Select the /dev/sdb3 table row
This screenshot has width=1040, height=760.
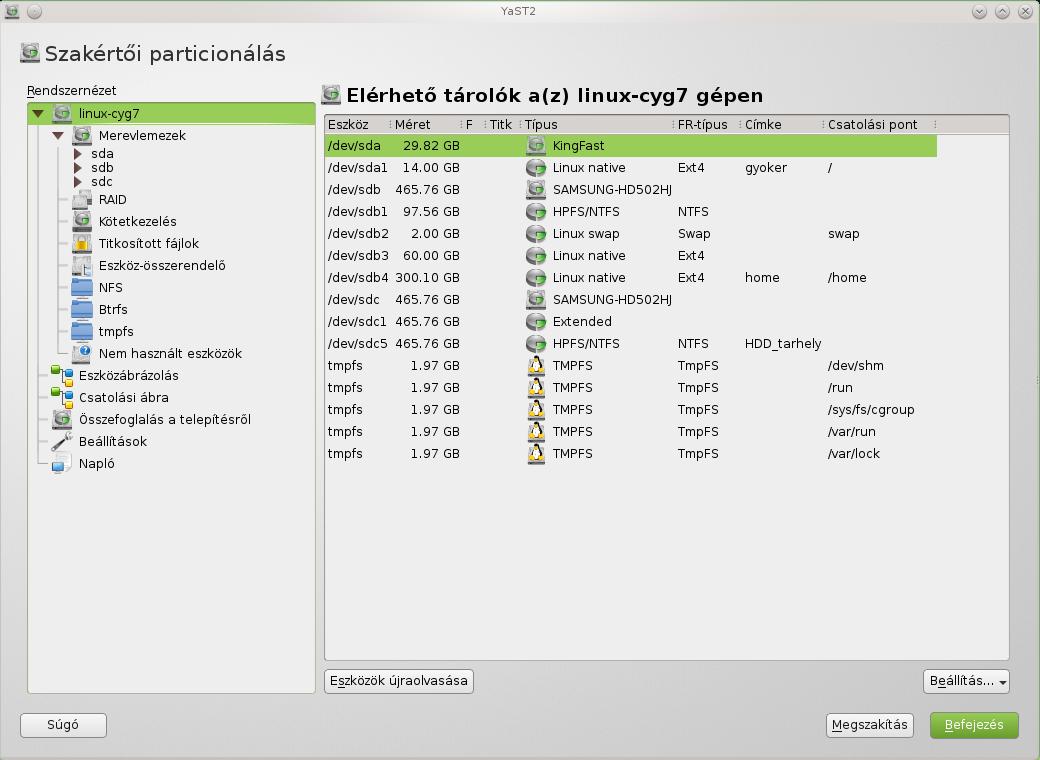pos(631,256)
